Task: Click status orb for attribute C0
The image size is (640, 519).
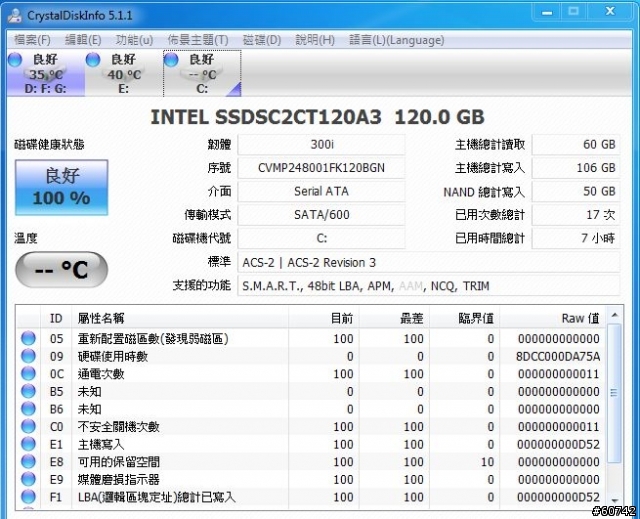Action: point(28,426)
